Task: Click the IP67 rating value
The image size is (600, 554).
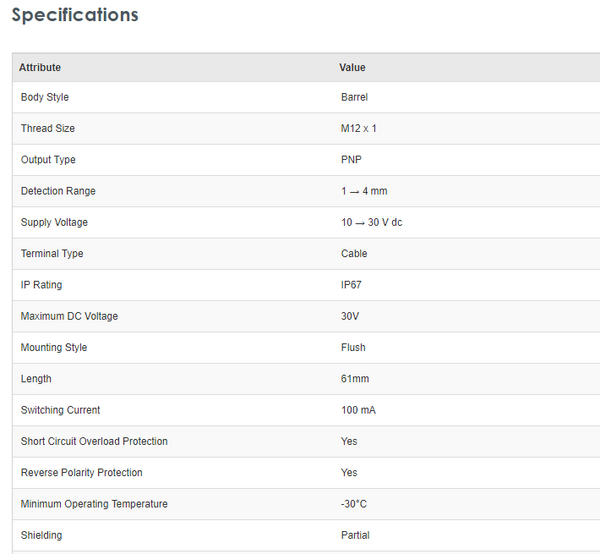Action: [x=352, y=285]
